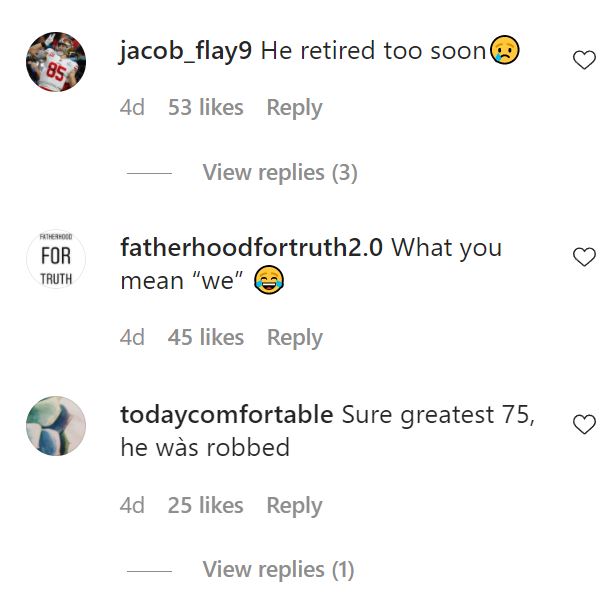Open the jacob_flay9 username link

point(186,51)
